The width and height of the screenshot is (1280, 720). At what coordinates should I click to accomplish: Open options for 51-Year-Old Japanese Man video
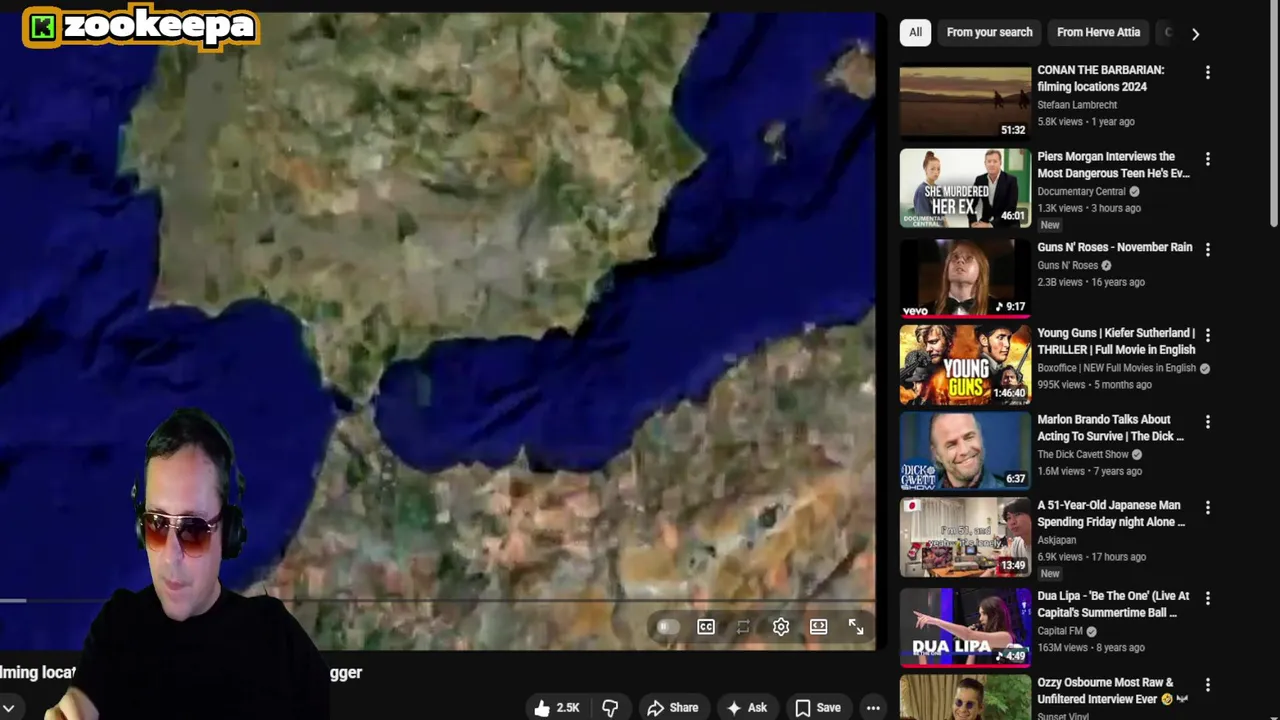click(x=1207, y=508)
